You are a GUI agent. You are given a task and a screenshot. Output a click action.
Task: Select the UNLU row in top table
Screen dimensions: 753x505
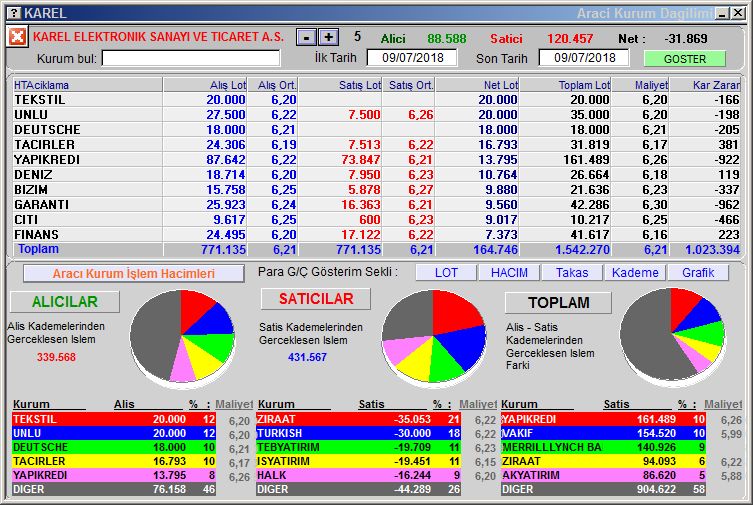click(x=376, y=114)
